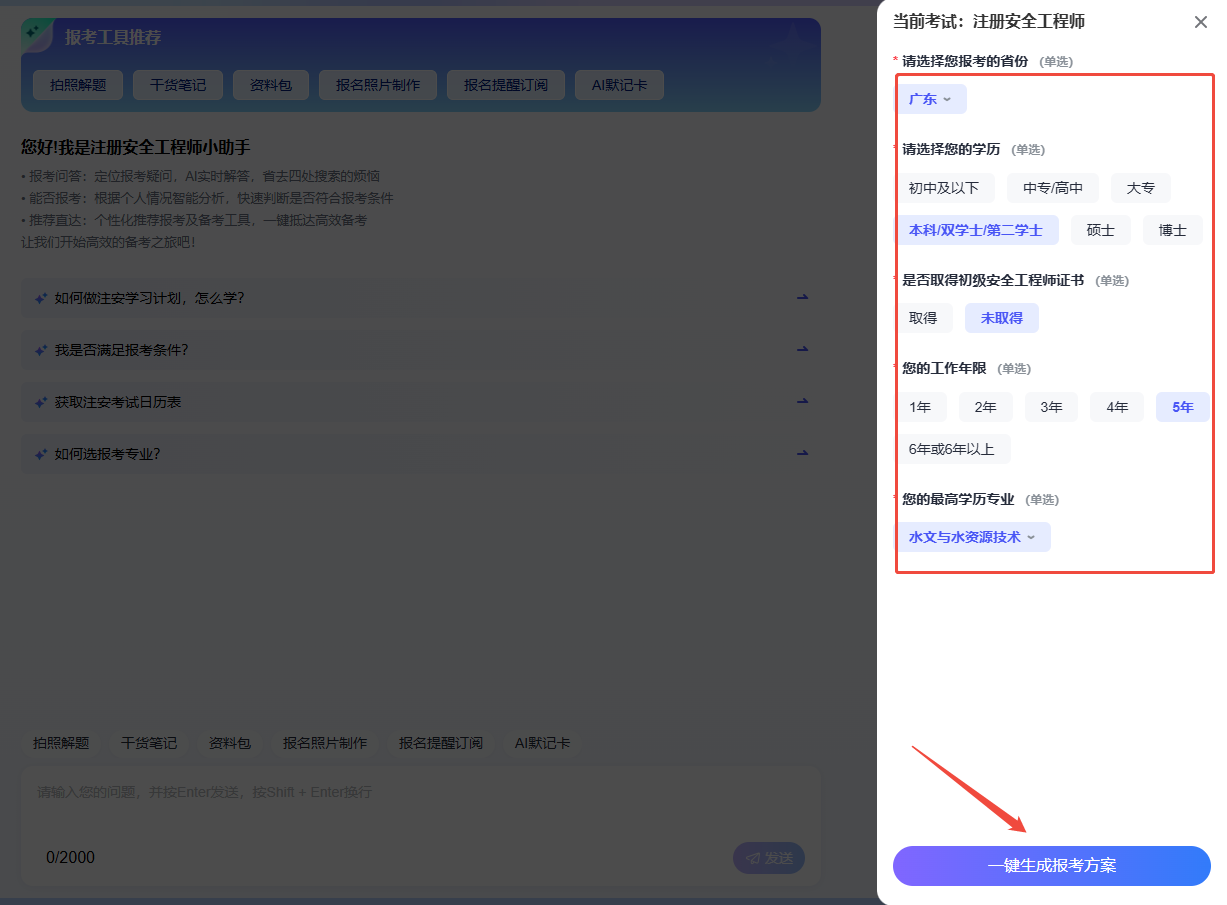The width and height of the screenshot is (1227, 905).
Task: Select 大专 education level
Action: [1140, 188]
